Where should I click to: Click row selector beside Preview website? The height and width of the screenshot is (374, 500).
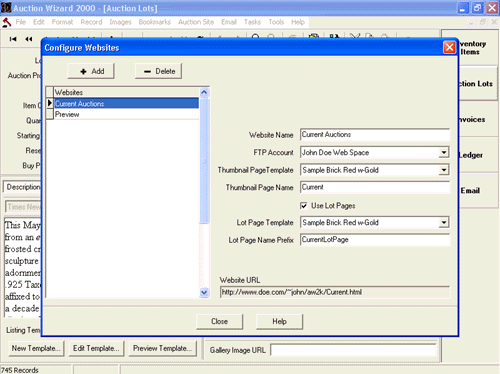pos(49,114)
